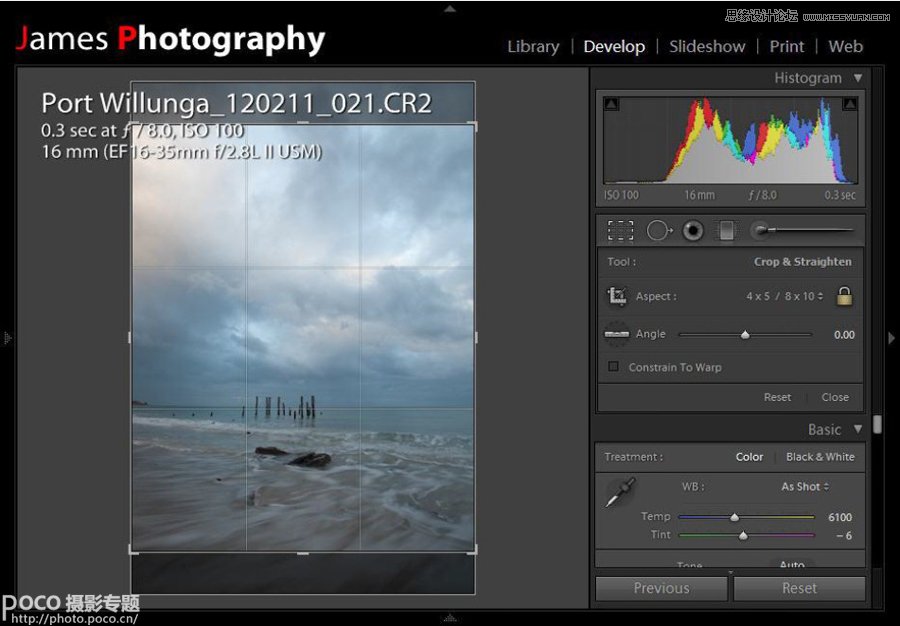
Task: Open the Aspect ratio 4x5 / 8x10 dropdown
Action: [x=785, y=296]
